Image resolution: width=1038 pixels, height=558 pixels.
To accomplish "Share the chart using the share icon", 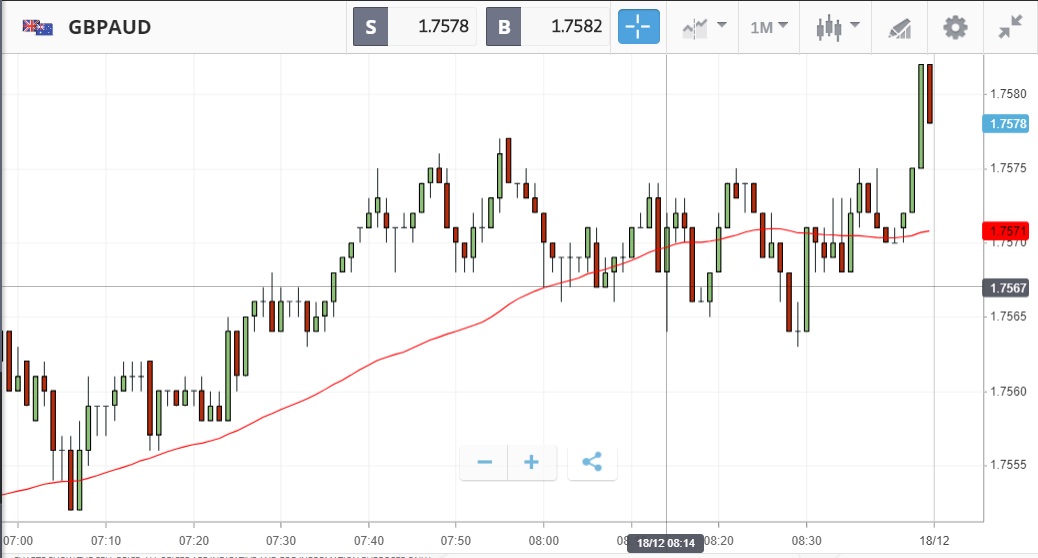I will click(592, 462).
